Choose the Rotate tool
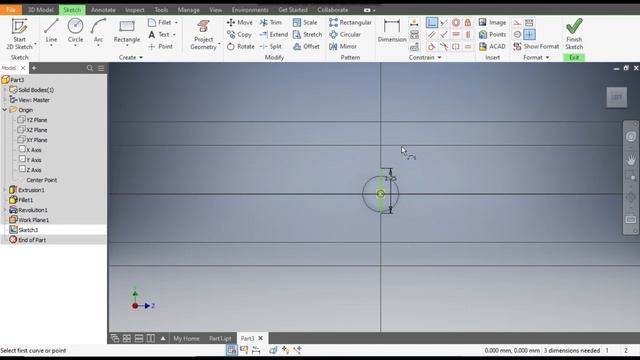Viewport: 640px width, 360px height. click(x=240, y=47)
